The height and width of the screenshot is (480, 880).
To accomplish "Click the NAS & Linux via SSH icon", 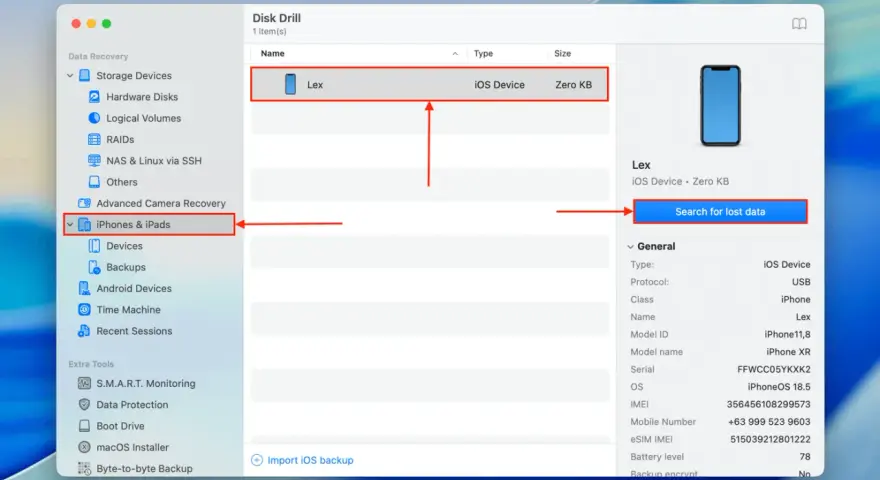I will [94, 161].
